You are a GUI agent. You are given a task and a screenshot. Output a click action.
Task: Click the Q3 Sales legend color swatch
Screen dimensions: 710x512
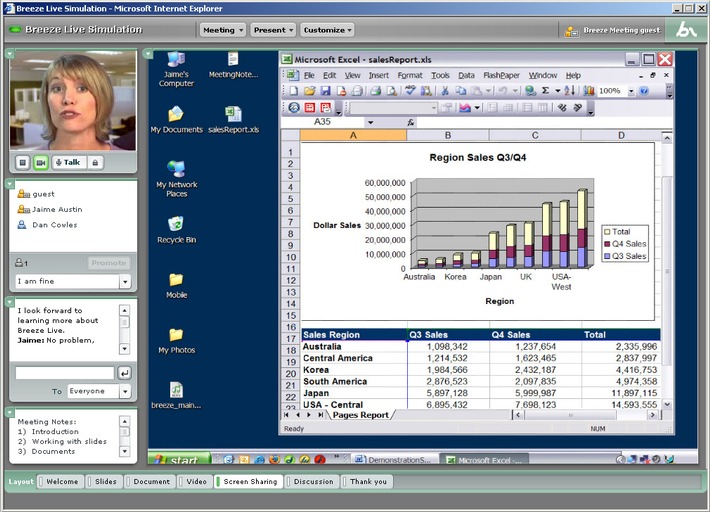[x=607, y=256]
